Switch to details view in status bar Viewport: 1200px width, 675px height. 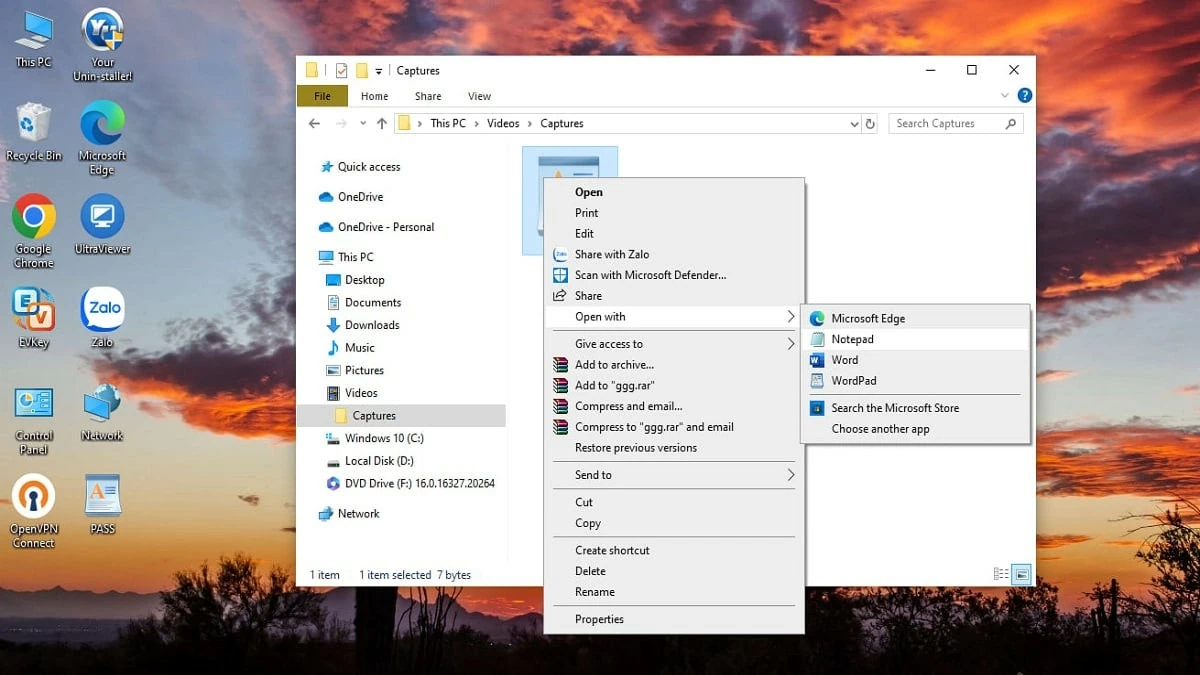click(x=1000, y=574)
